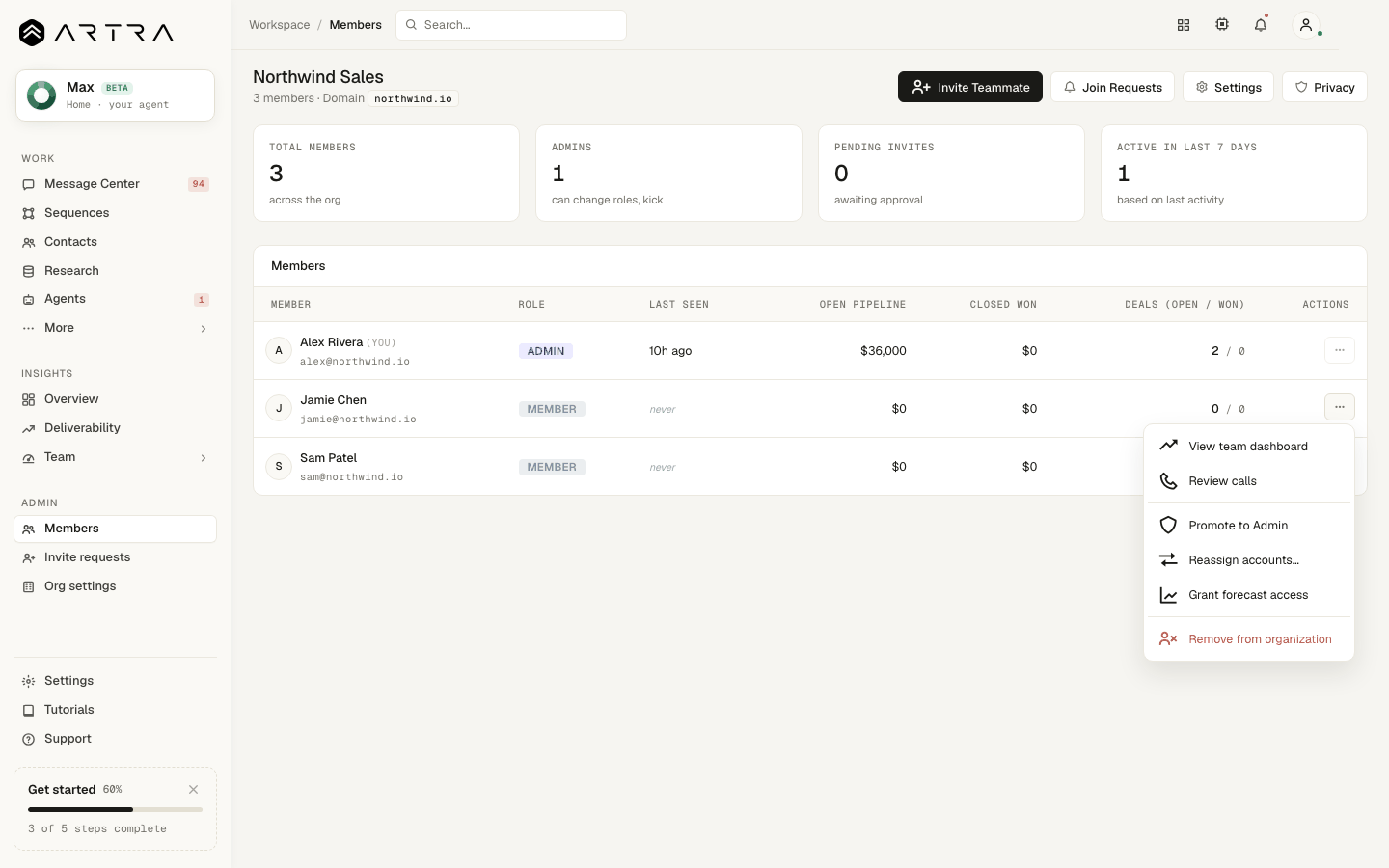
Task: Select Grant forecast access
Action: tap(1249, 595)
